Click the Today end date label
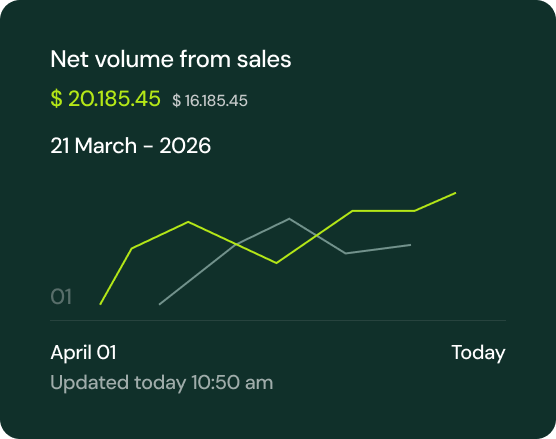Viewport: 556px width, 439px height. [x=478, y=353]
